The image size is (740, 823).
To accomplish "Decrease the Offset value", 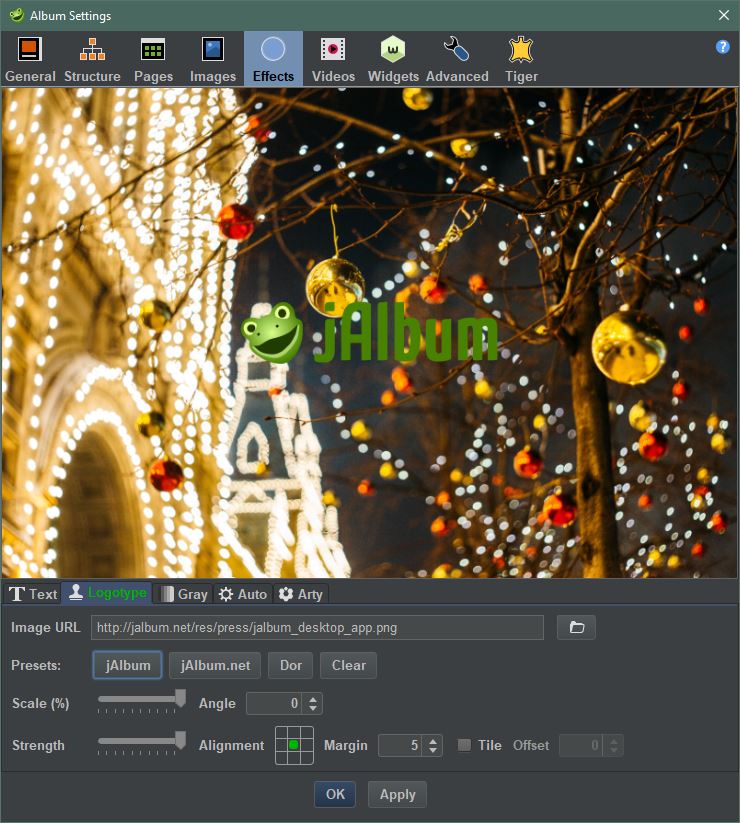I will coord(614,751).
